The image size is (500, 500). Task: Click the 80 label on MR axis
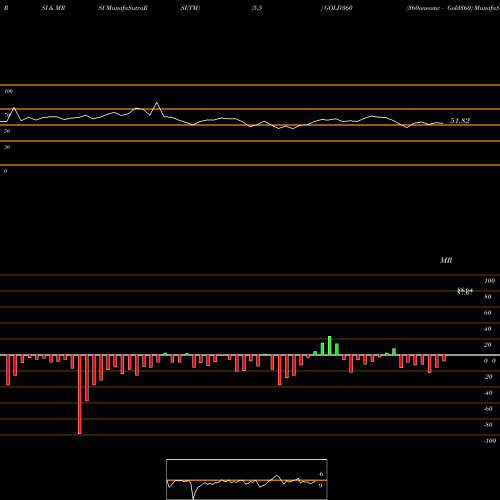point(488,297)
